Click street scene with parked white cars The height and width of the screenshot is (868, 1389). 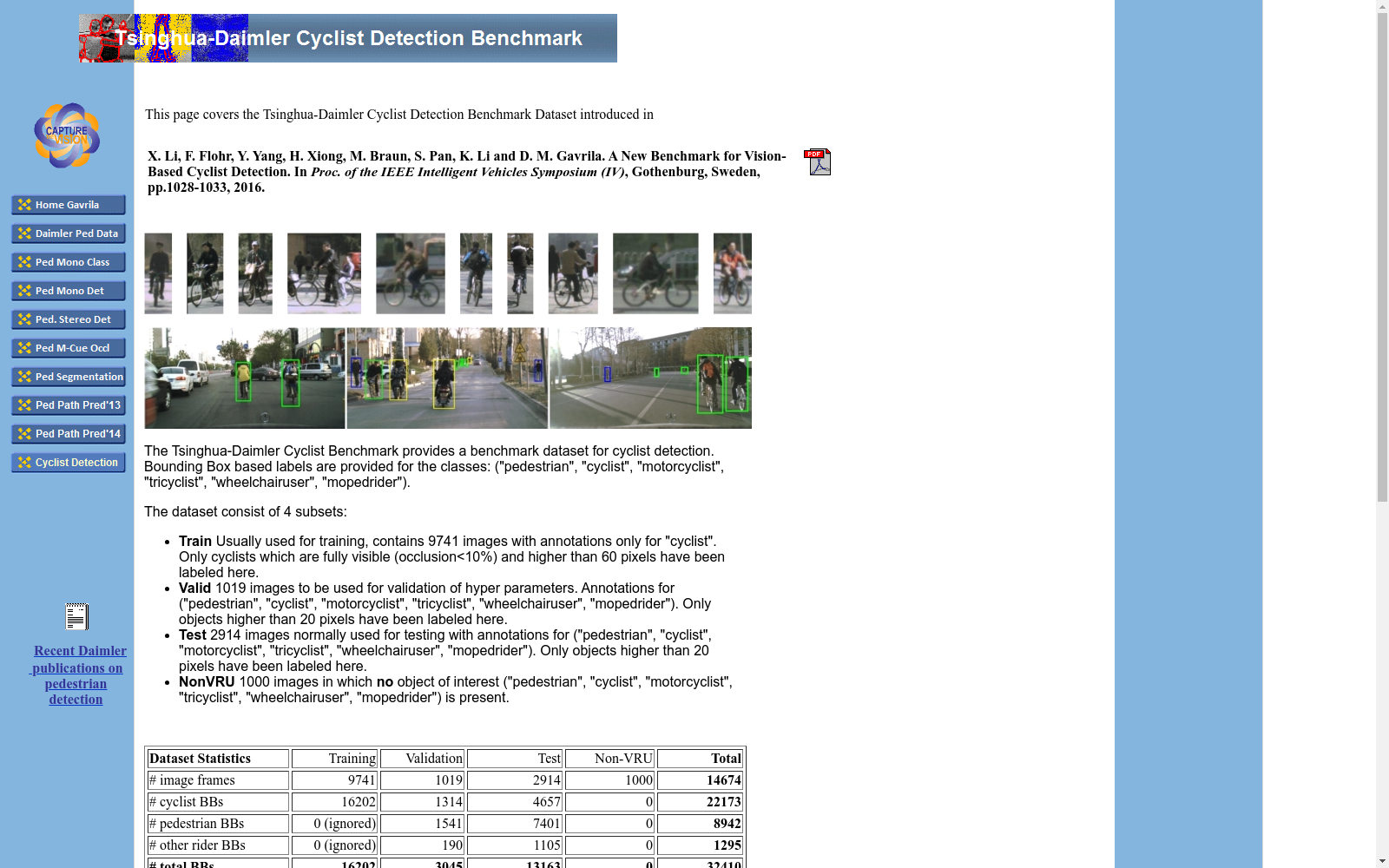pyautogui.click(x=245, y=378)
